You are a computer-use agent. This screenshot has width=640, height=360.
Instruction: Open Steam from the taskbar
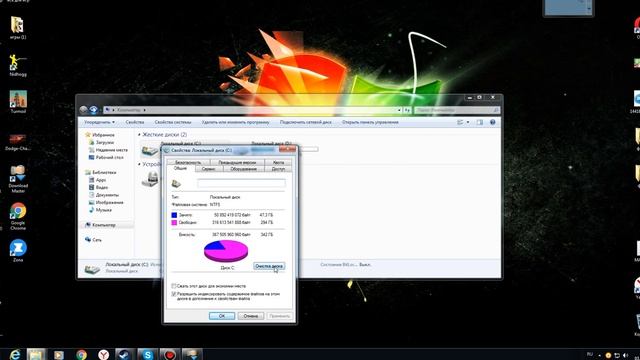click(124, 354)
